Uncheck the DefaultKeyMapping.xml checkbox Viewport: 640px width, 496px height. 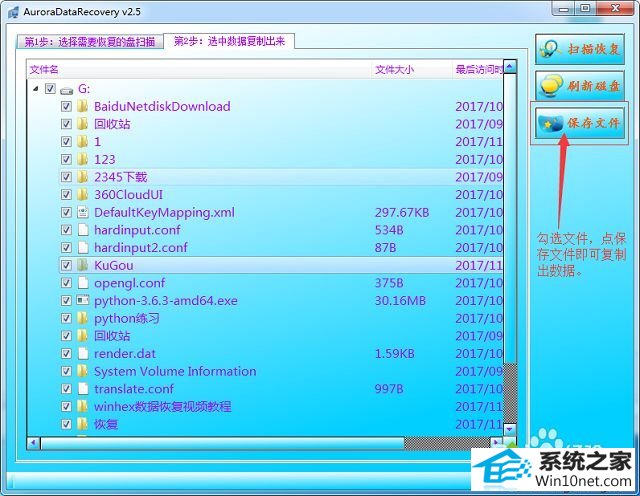tap(66, 212)
